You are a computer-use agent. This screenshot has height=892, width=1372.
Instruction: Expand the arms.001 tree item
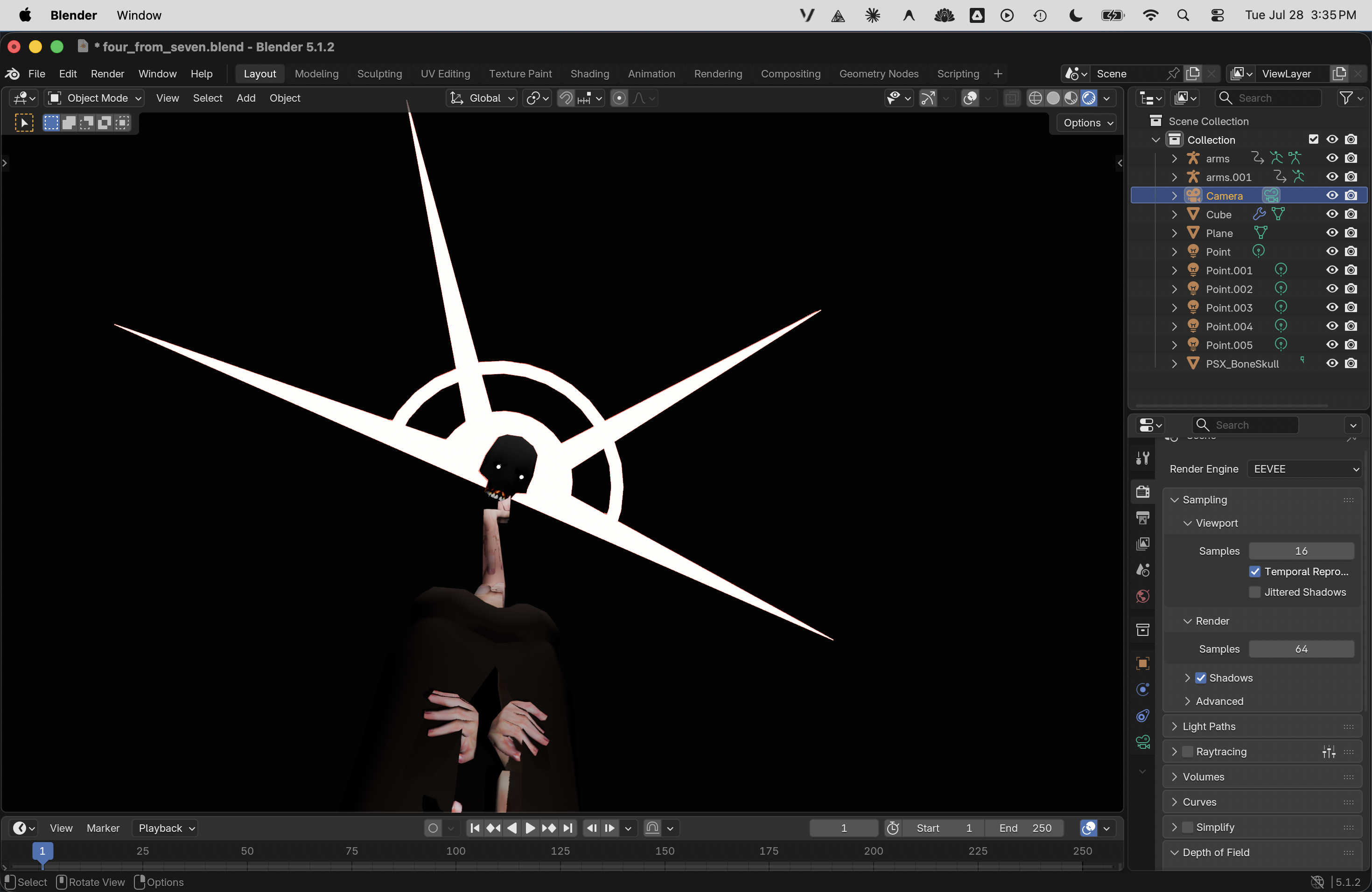(1174, 177)
